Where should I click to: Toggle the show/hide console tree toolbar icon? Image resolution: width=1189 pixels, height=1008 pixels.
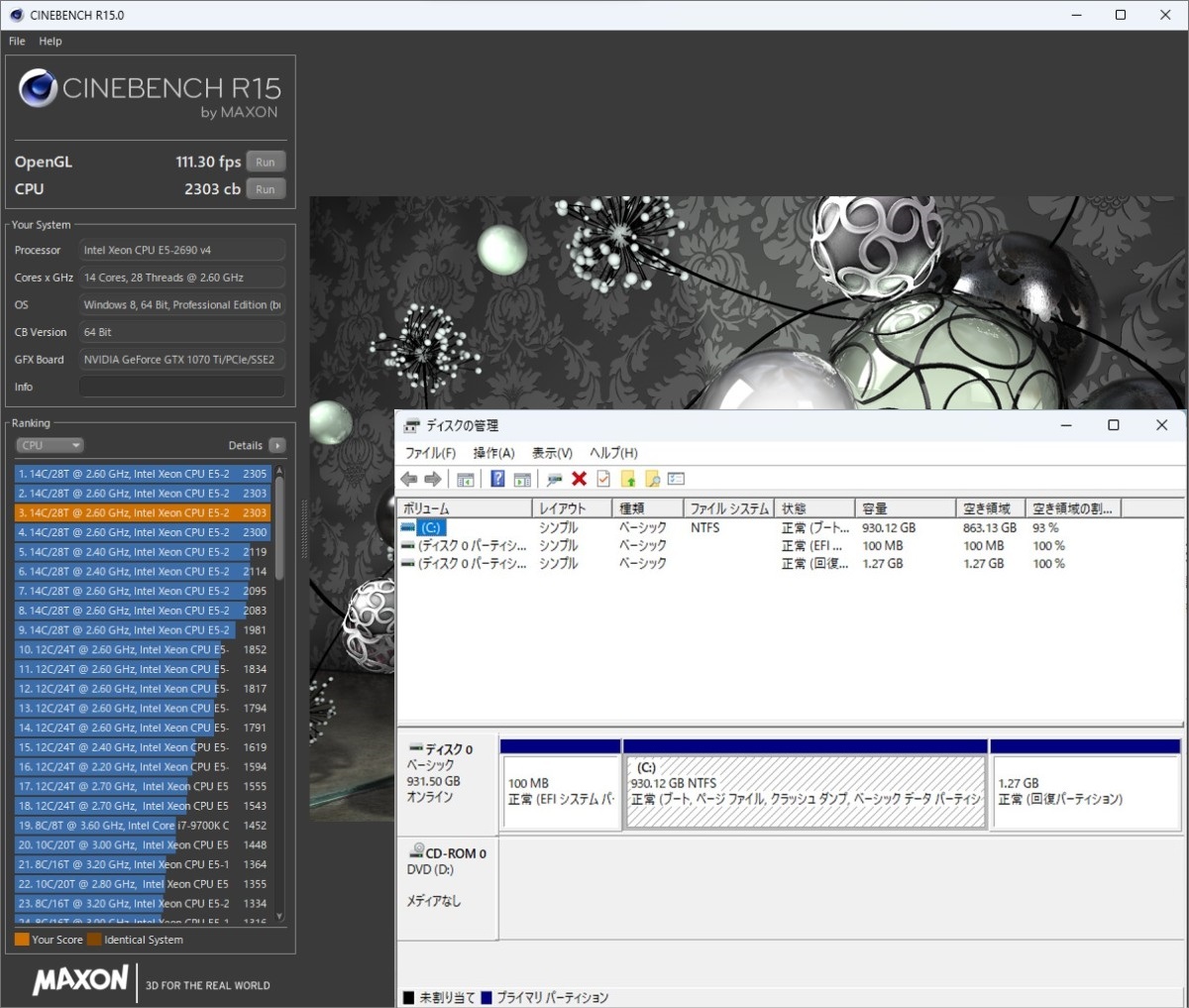click(x=465, y=479)
